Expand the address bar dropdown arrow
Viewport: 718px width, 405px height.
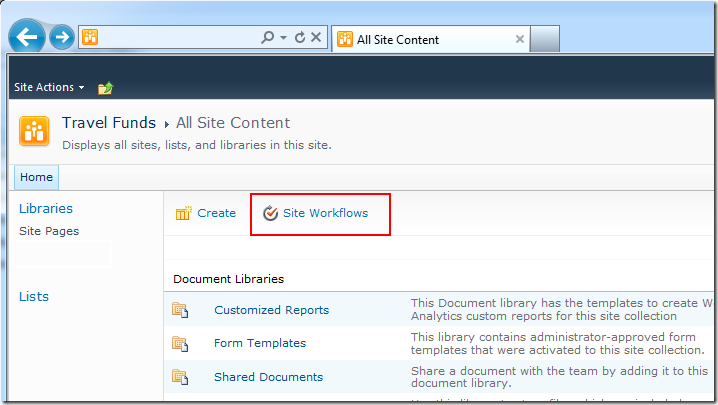[284, 38]
